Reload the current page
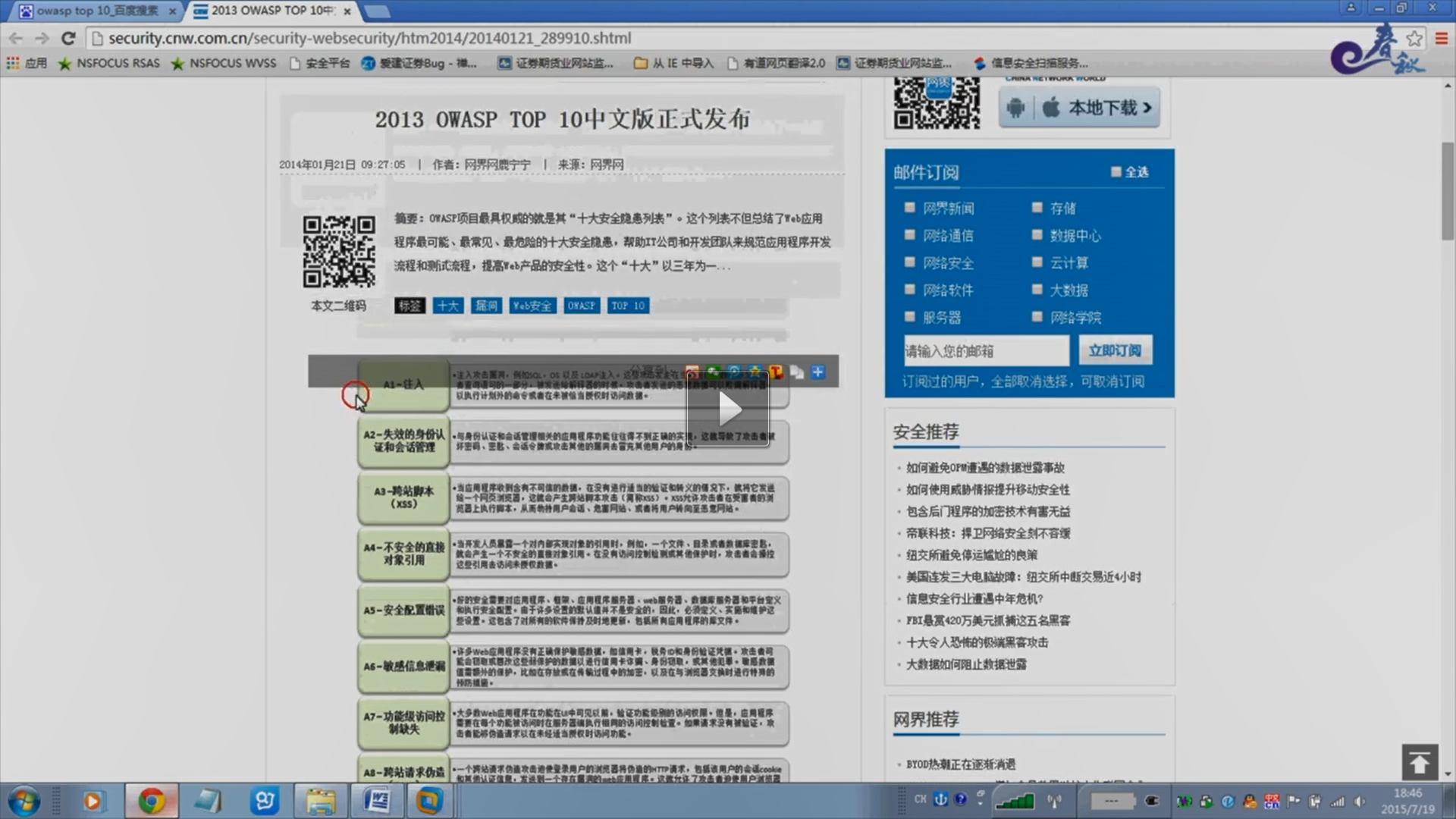 point(68,38)
